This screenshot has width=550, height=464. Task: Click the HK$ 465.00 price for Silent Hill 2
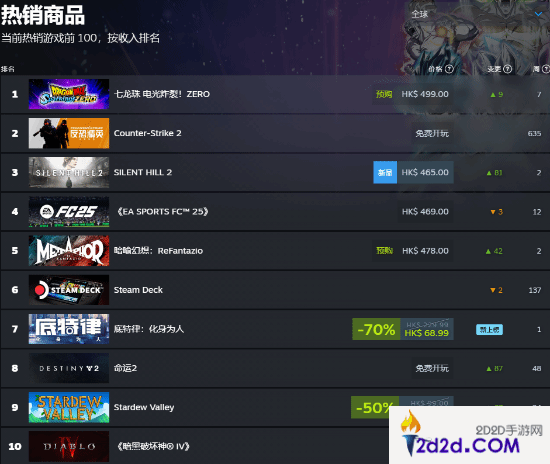425,173
